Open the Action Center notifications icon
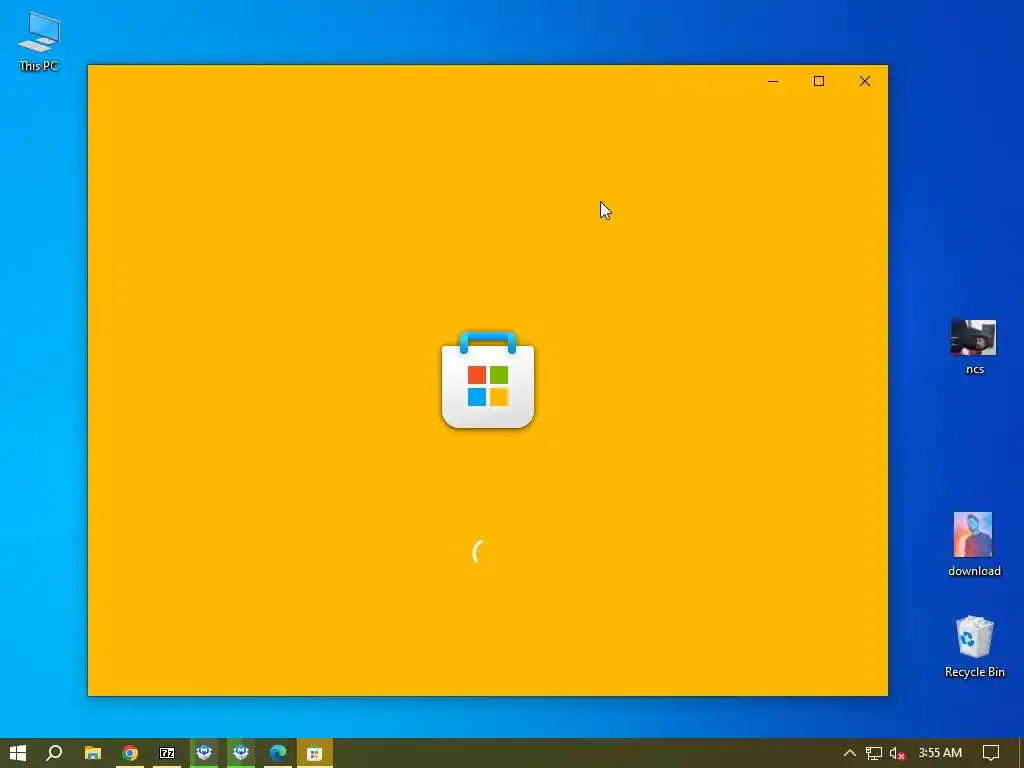The width and height of the screenshot is (1024, 768). coord(991,753)
